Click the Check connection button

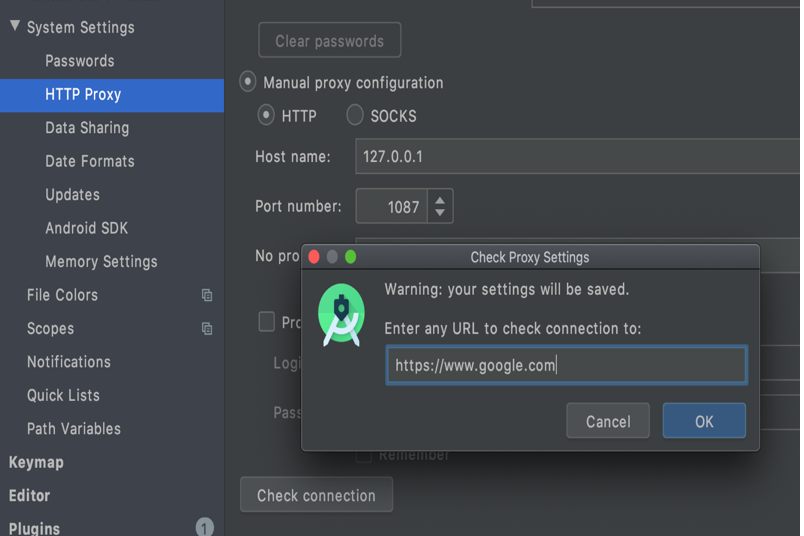coord(316,495)
